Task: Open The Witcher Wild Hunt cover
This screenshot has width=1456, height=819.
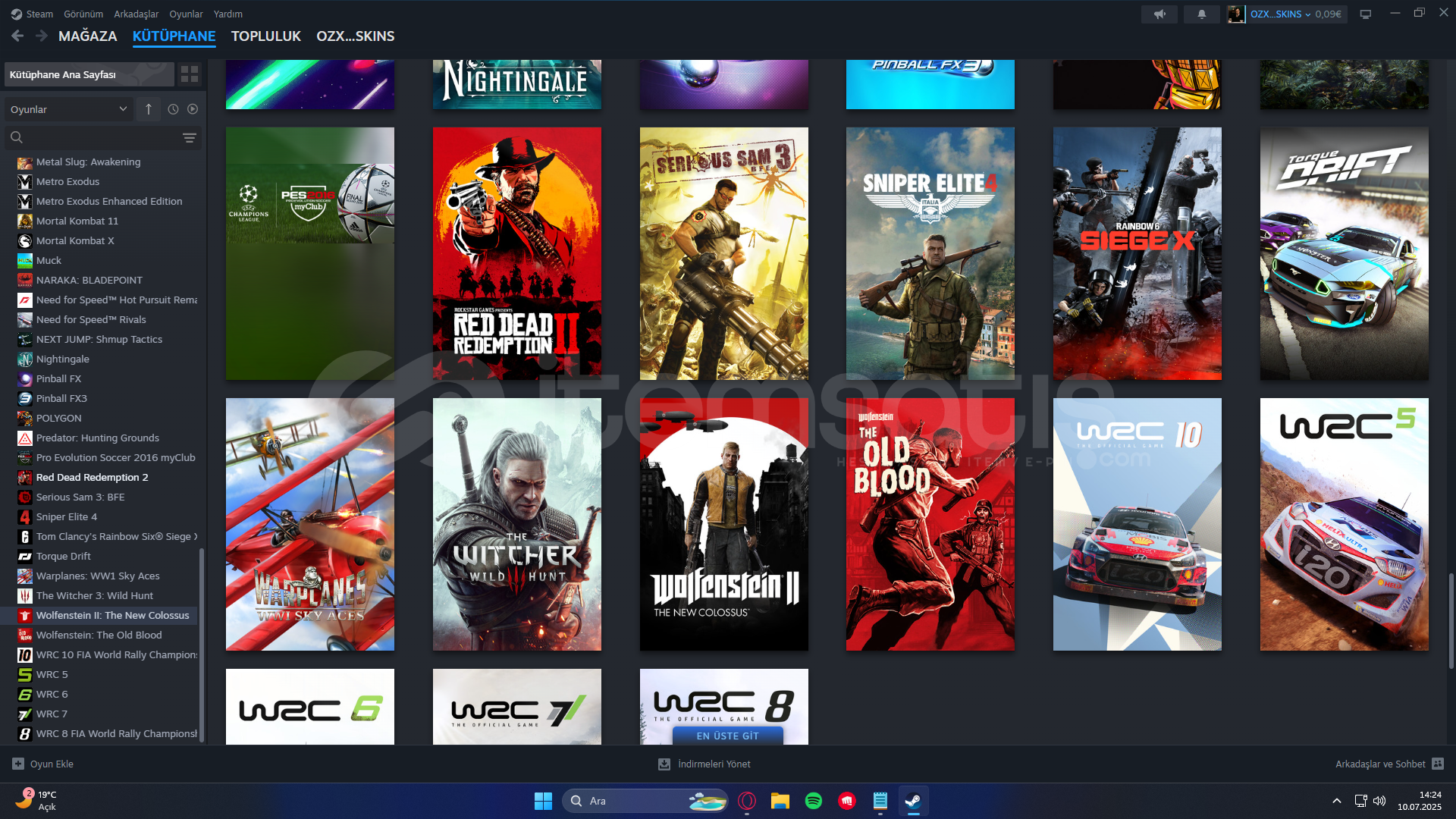Action: [x=517, y=524]
